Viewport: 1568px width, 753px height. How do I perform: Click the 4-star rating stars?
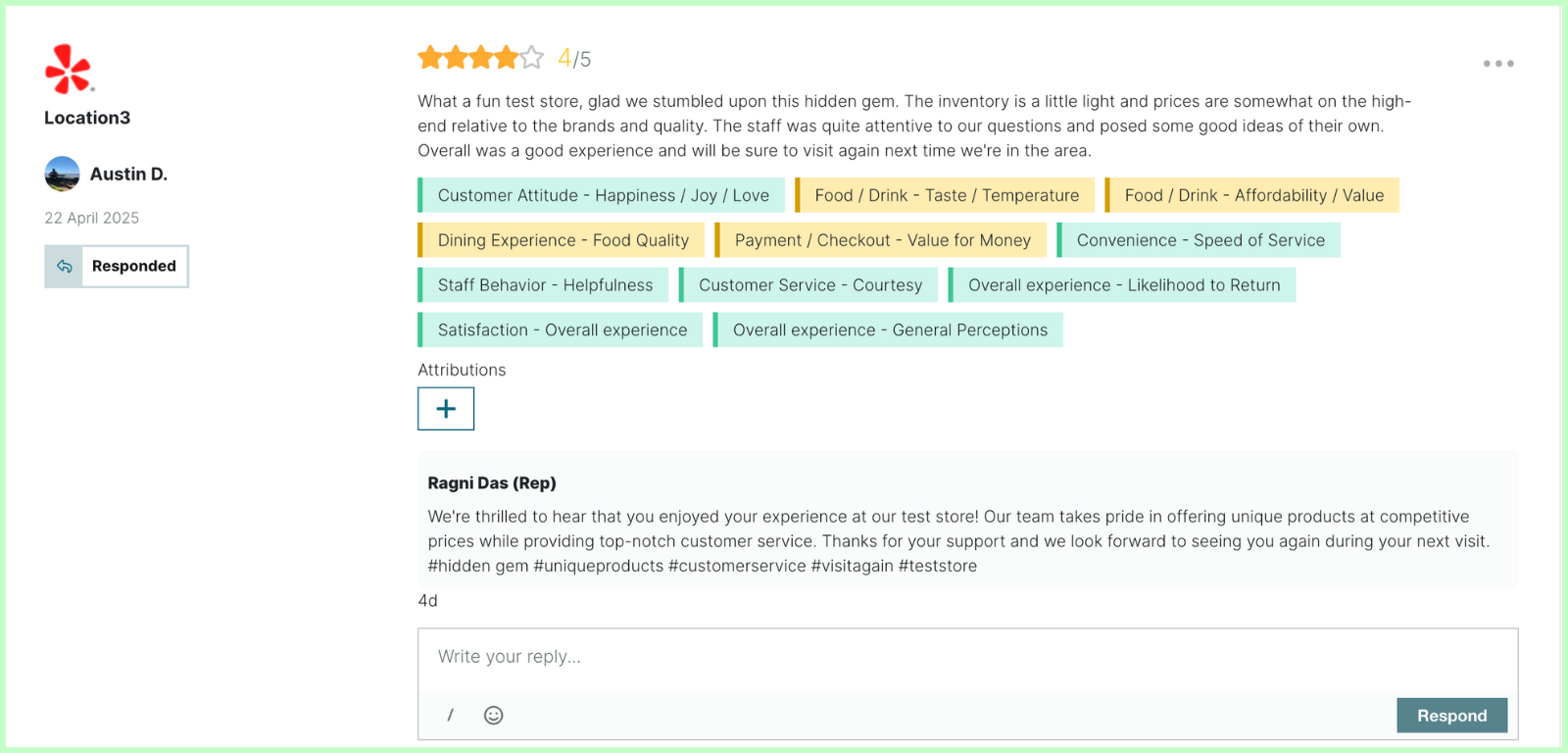[x=480, y=58]
